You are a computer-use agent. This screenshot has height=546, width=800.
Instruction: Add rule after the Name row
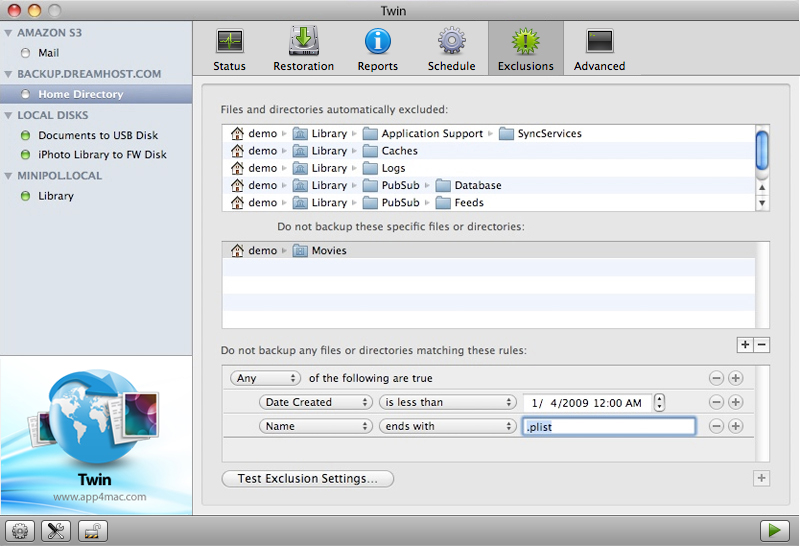click(735, 426)
